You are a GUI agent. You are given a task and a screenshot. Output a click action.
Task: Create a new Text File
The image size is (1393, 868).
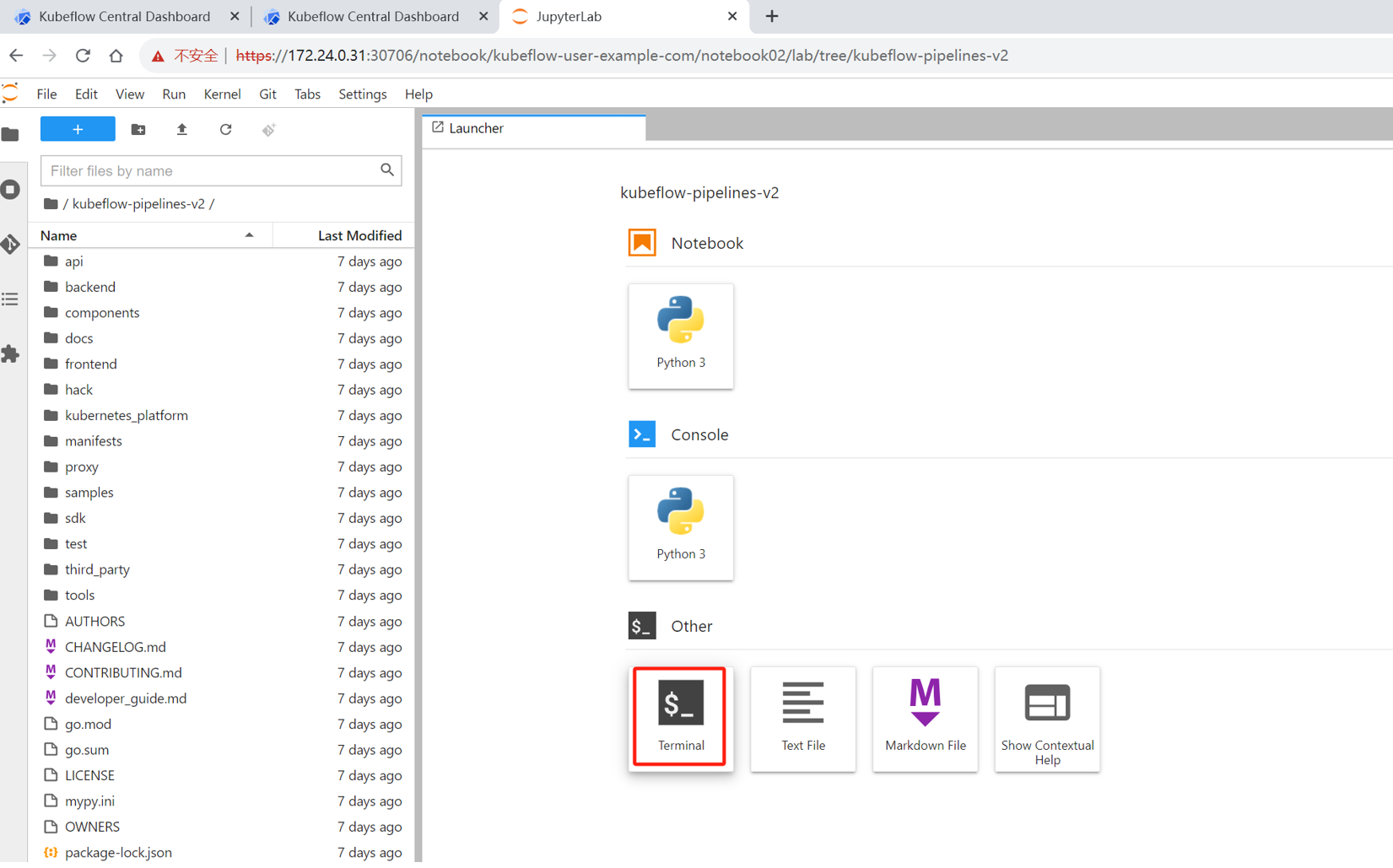pos(802,718)
